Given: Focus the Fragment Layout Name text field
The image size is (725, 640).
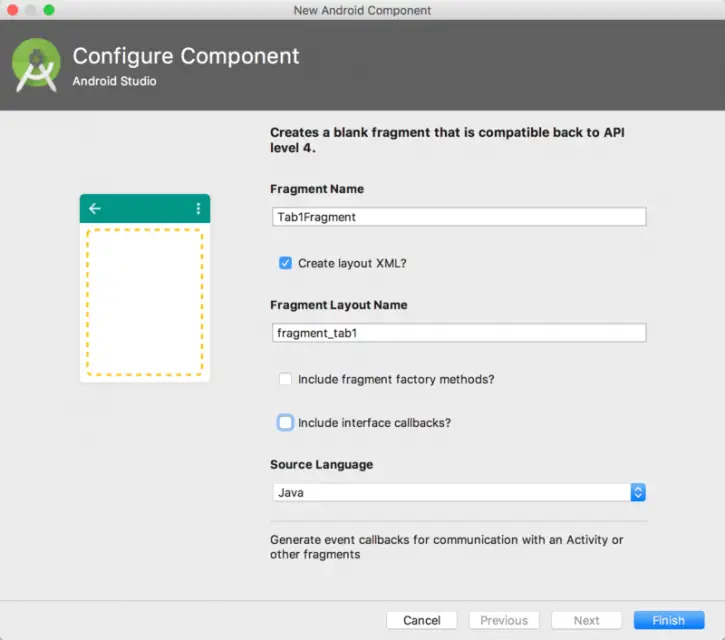Looking at the screenshot, I should pos(458,333).
